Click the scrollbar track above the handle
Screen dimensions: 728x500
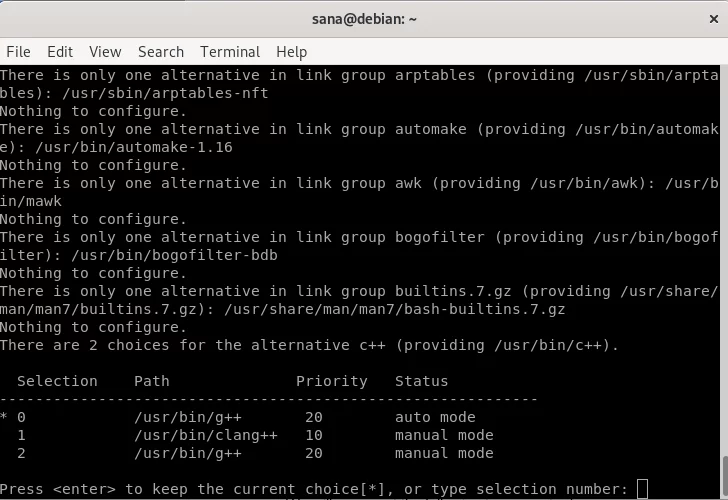(x=724, y=260)
